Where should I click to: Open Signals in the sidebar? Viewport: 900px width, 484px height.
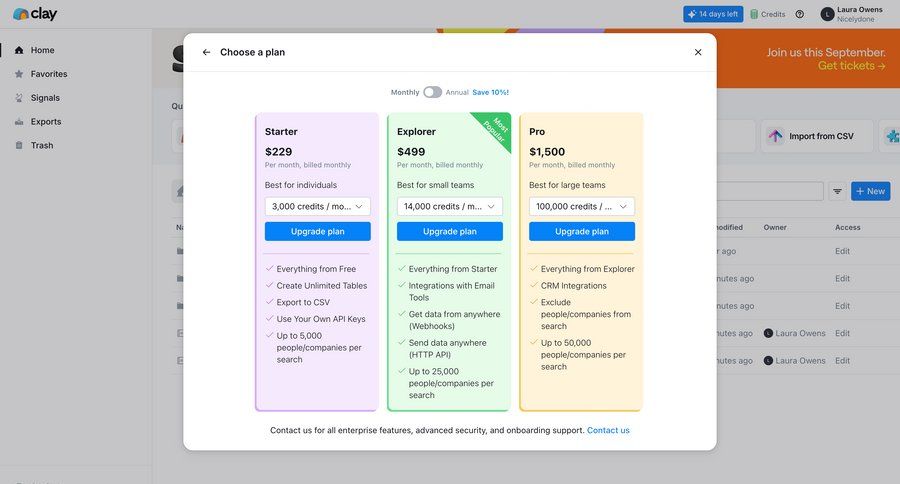point(45,98)
